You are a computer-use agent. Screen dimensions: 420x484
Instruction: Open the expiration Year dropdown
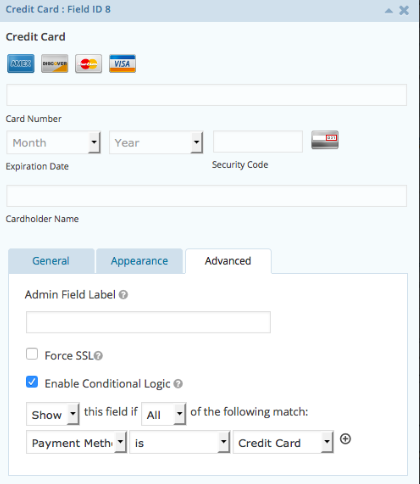pos(156,142)
